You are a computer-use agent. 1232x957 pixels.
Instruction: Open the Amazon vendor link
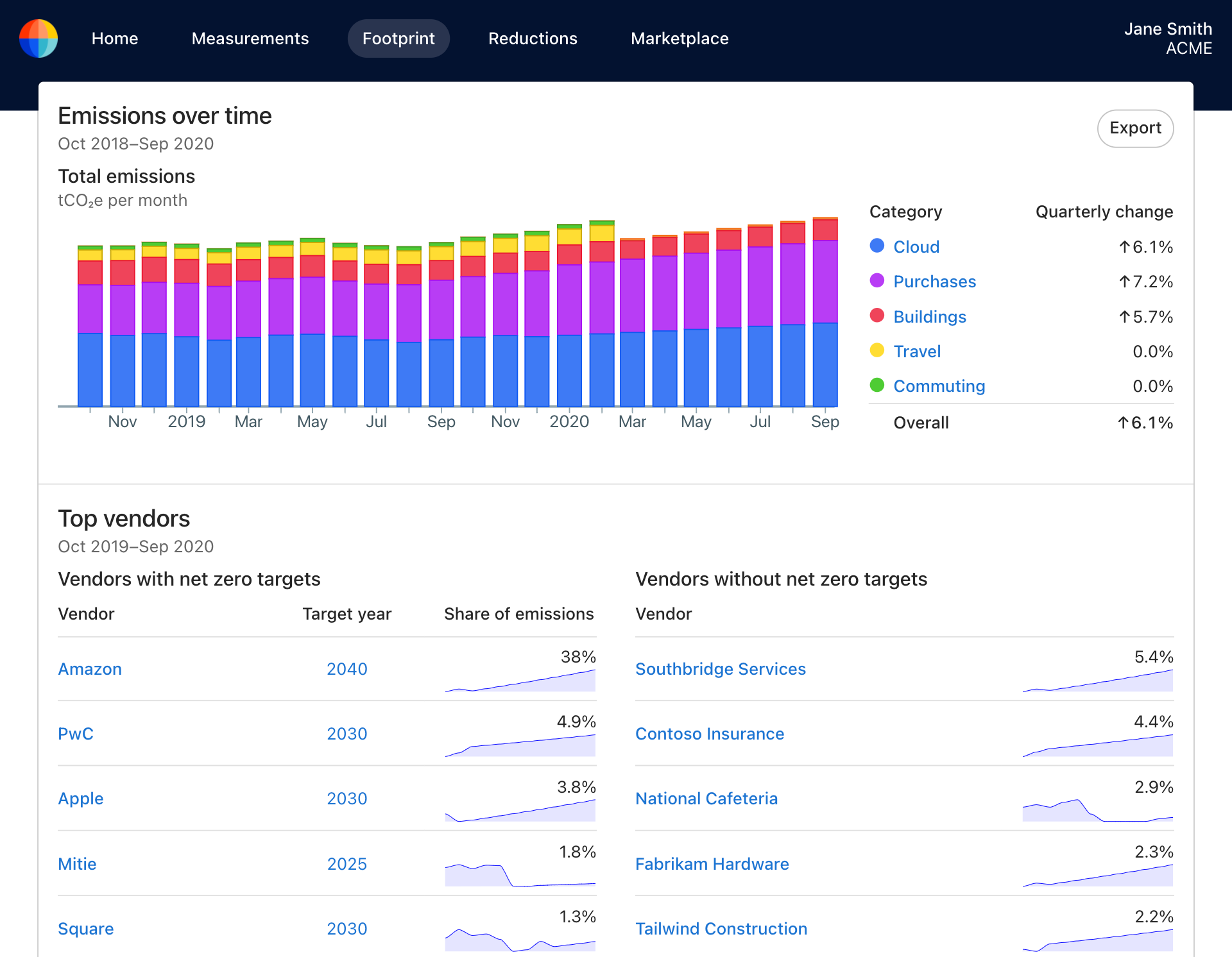[90, 669]
